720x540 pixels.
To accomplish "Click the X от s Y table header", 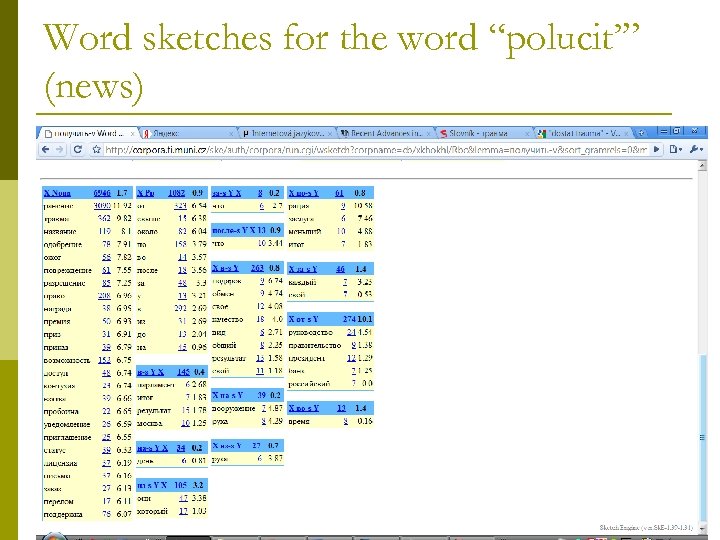I will click(331, 319).
